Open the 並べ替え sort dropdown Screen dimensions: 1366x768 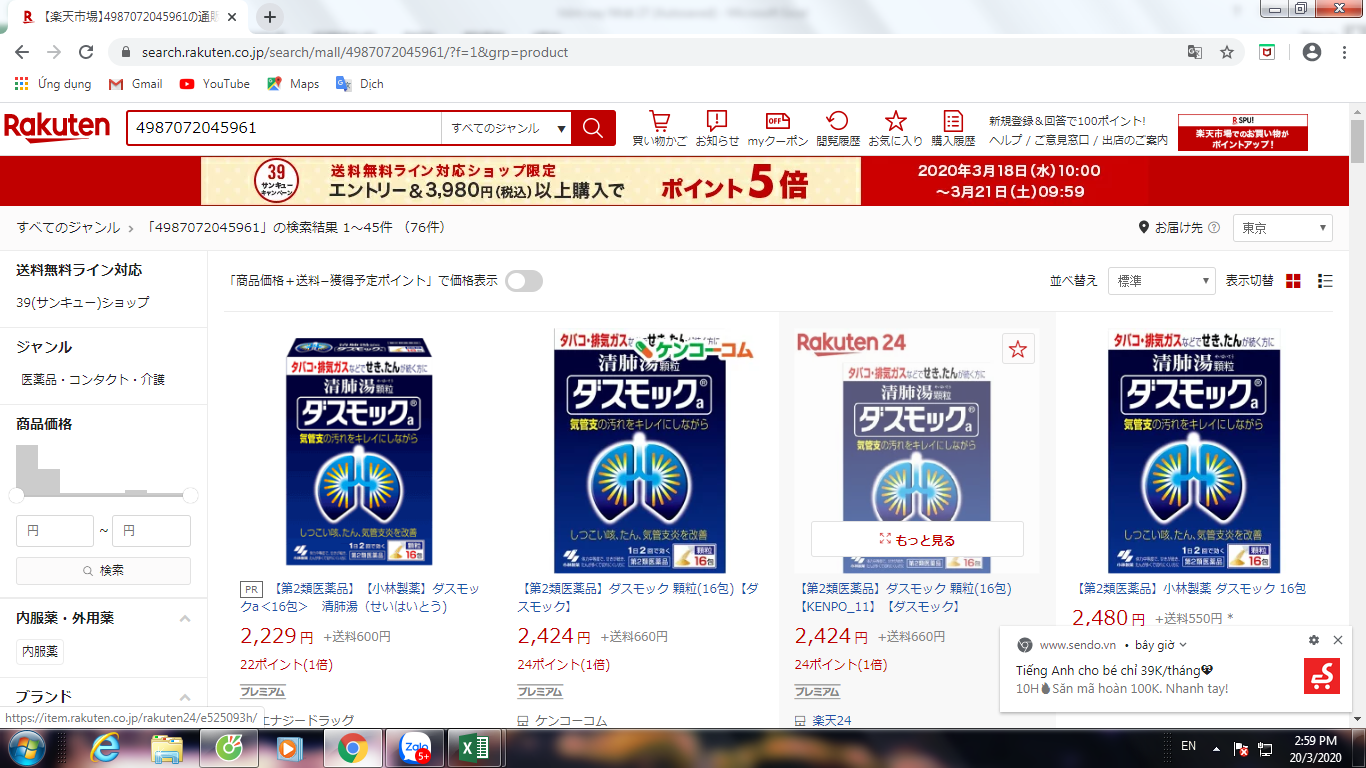pos(1161,281)
